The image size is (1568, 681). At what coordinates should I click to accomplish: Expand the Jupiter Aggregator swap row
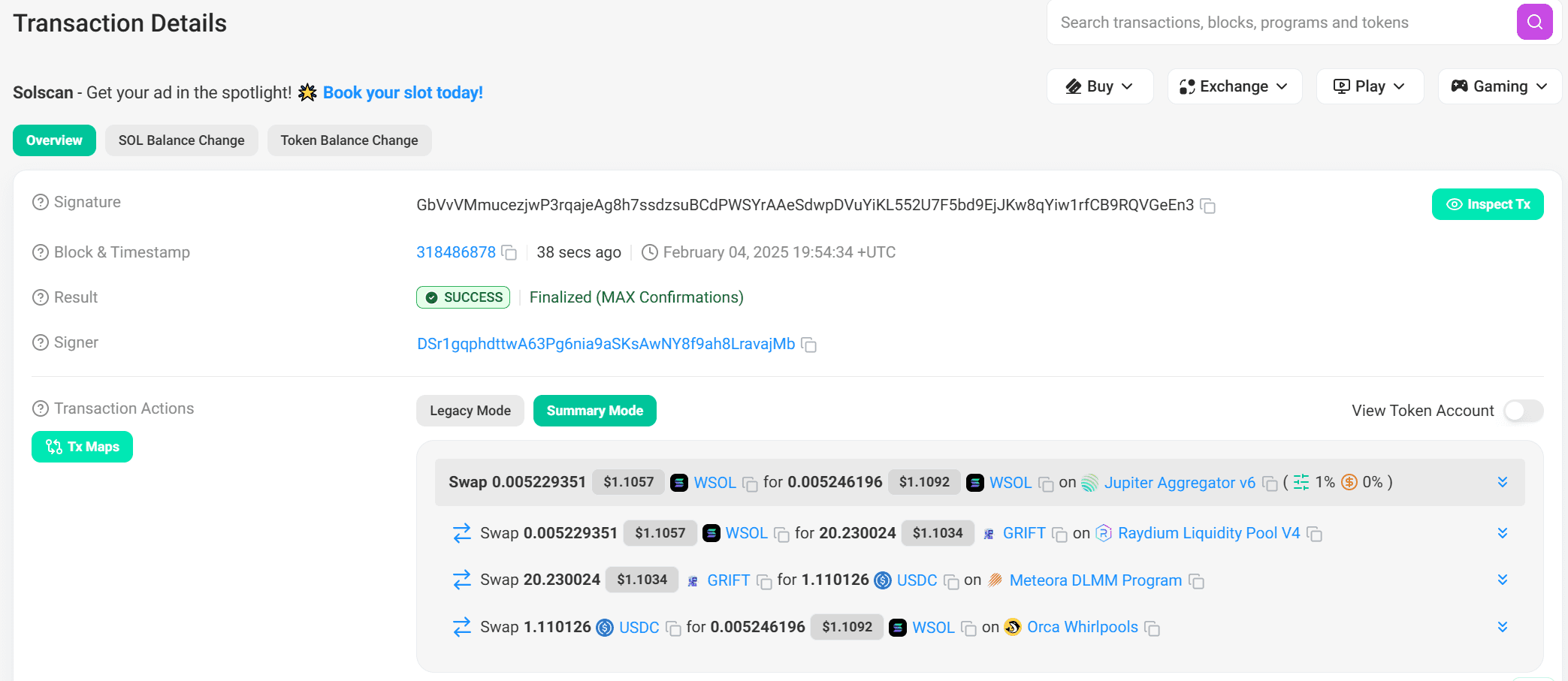(x=1502, y=482)
